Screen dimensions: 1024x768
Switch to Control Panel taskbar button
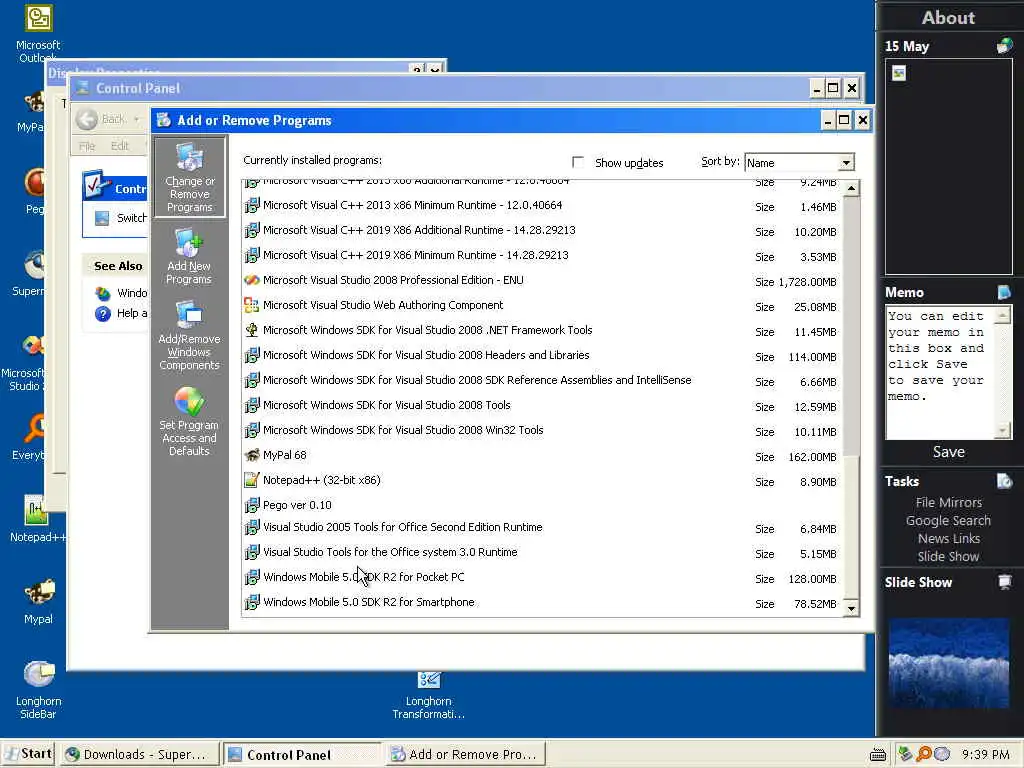[301, 754]
